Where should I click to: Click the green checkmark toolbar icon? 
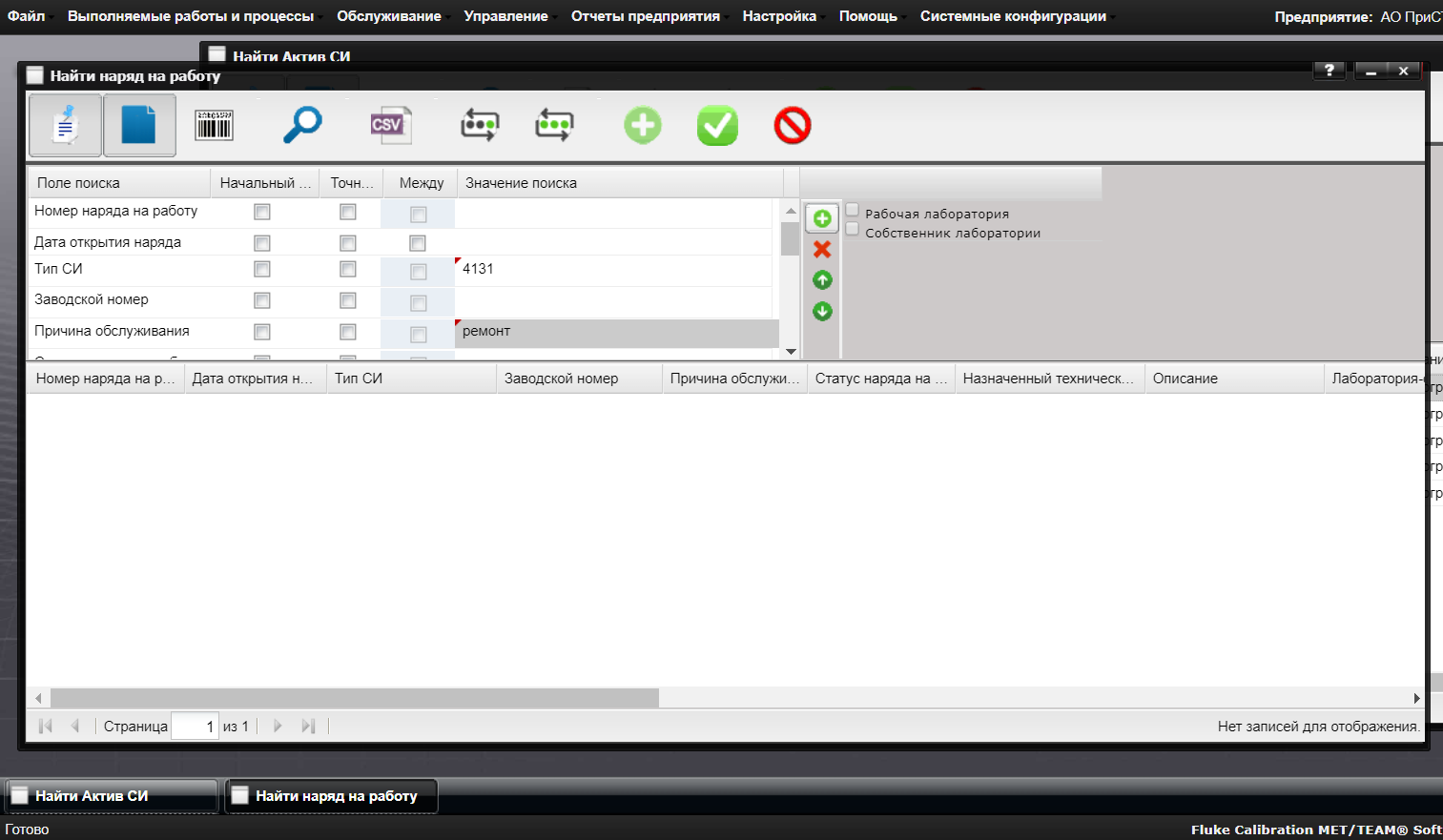click(x=717, y=125)
